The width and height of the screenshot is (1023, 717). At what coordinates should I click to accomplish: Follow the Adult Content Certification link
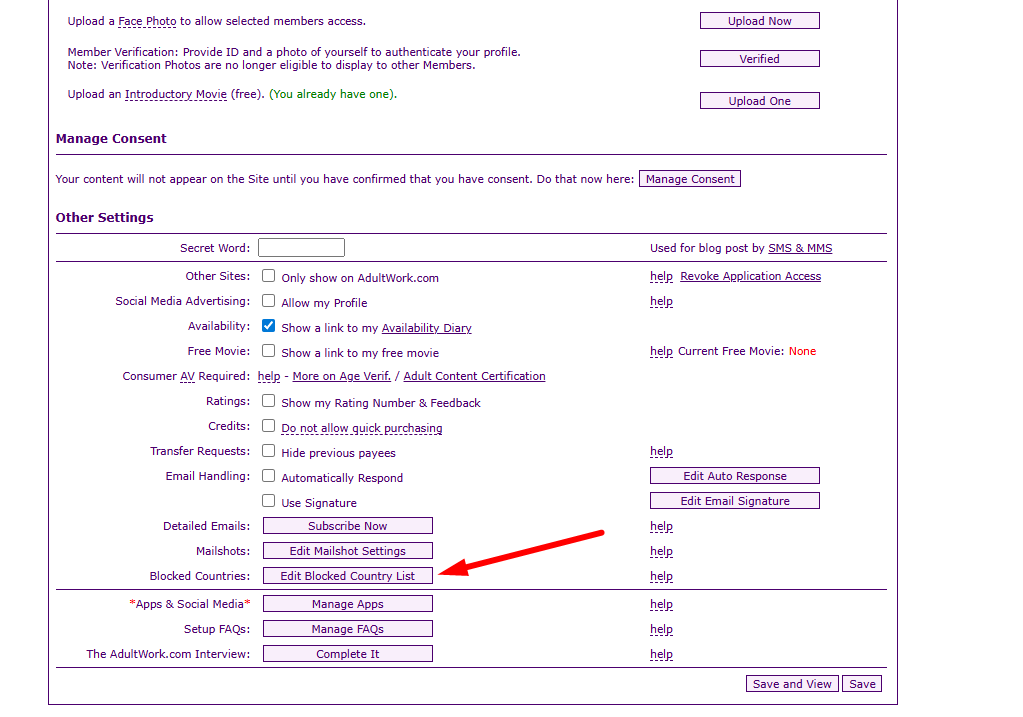click(474, 377)
